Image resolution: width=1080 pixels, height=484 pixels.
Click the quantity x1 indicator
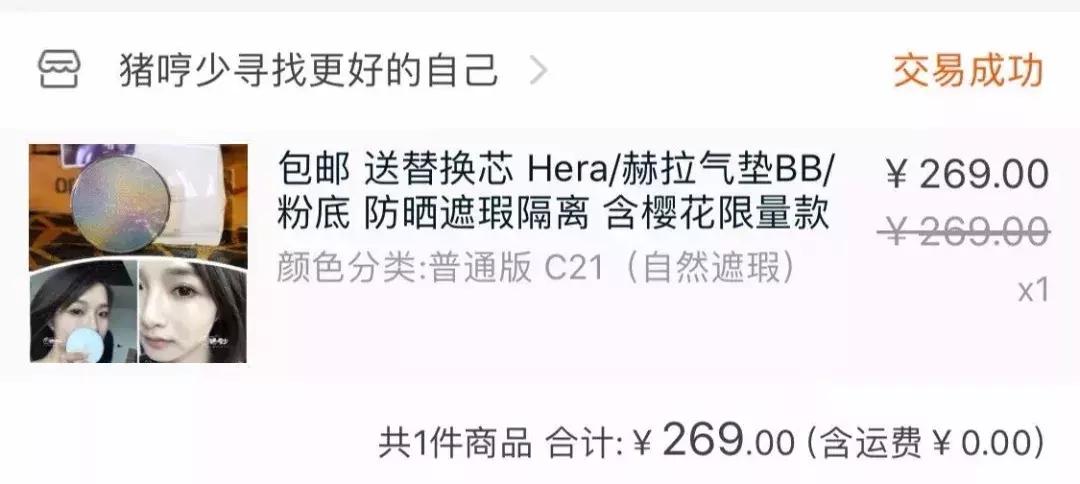[1033, 291]
